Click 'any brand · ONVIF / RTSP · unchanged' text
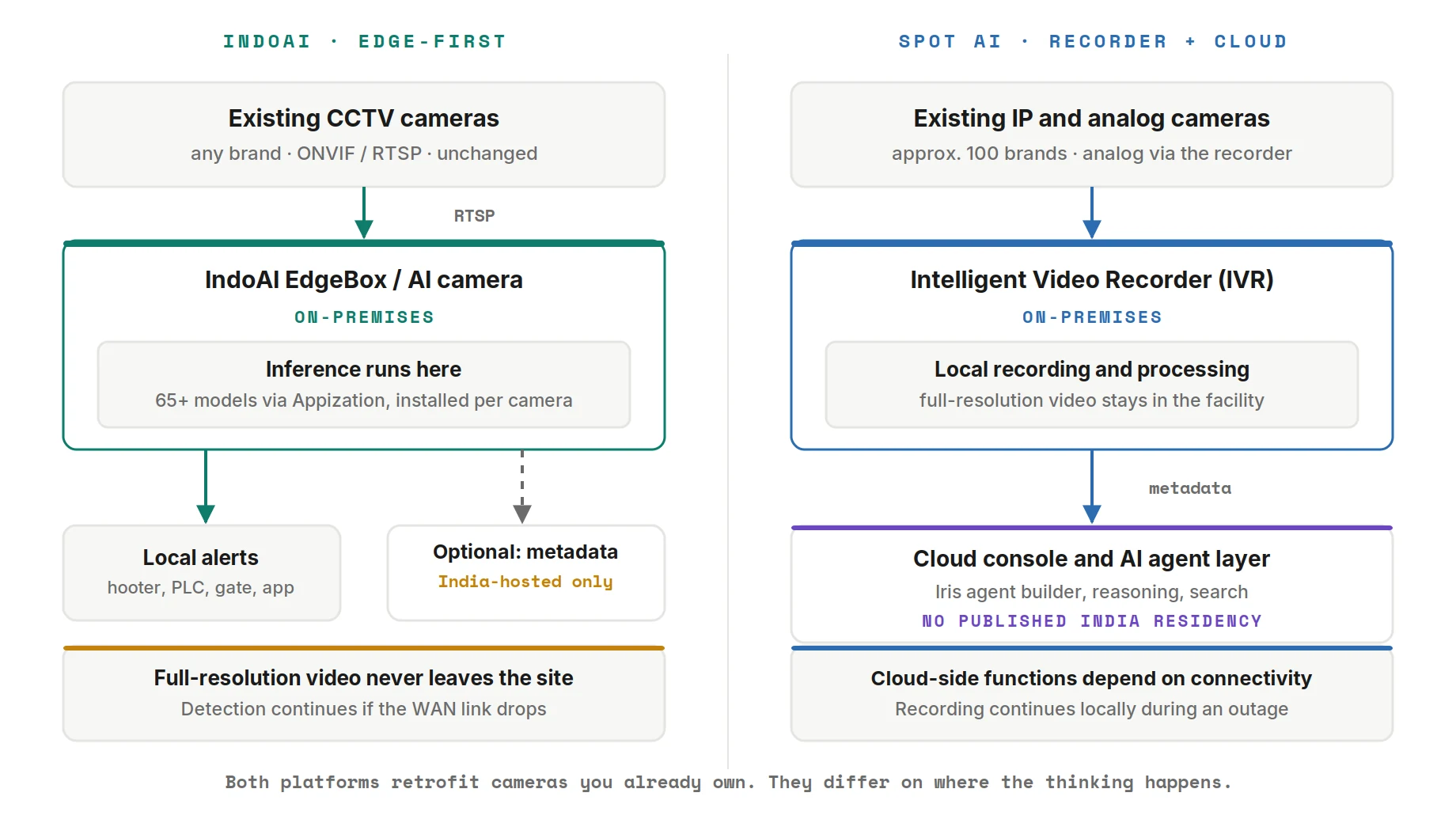This screenshot has width=1456, height=823. click(364, 154)
